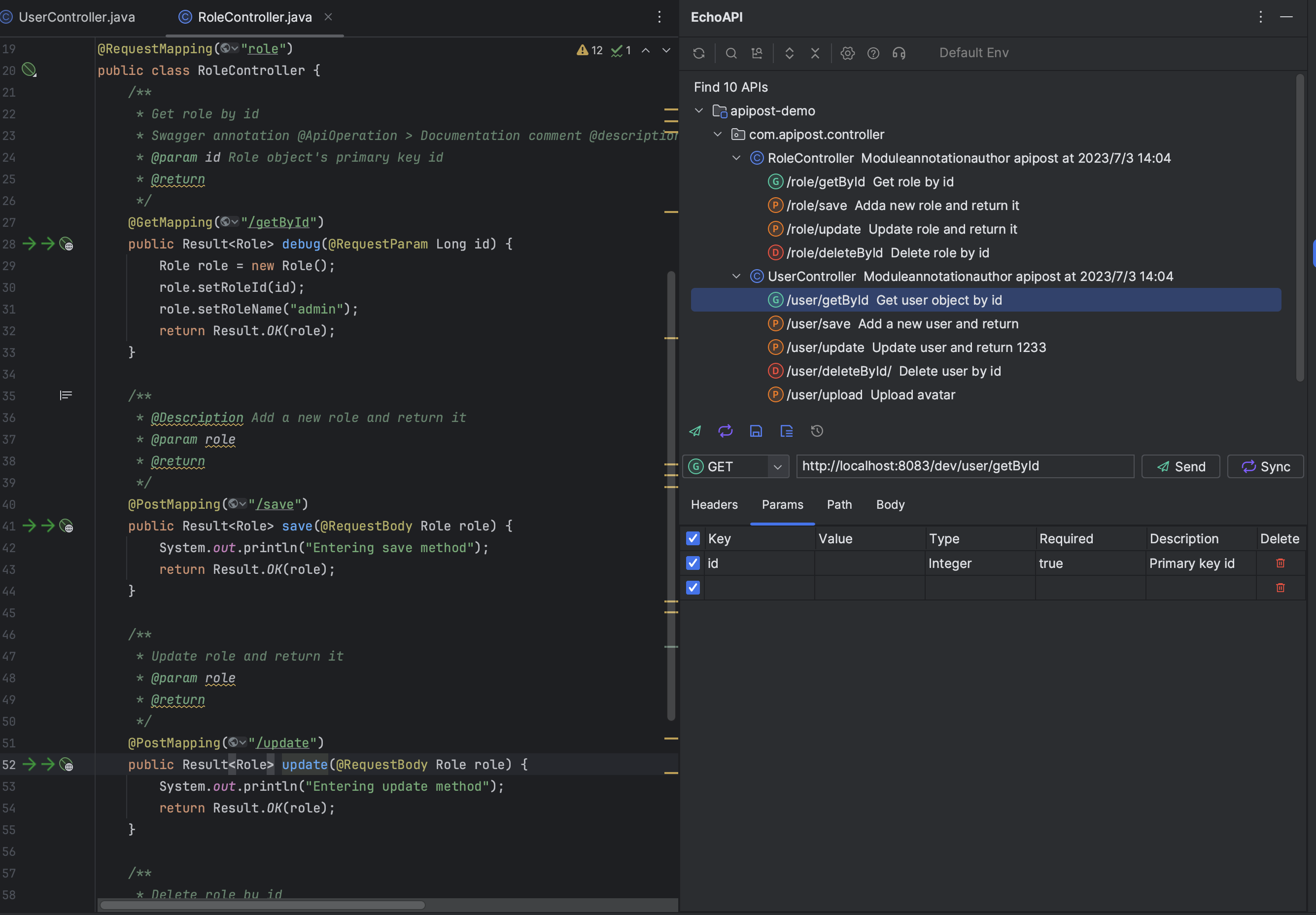Click the paper-plane send icon above URL bar
Viewport: 1316px width, 915px height.
(694, 431)
